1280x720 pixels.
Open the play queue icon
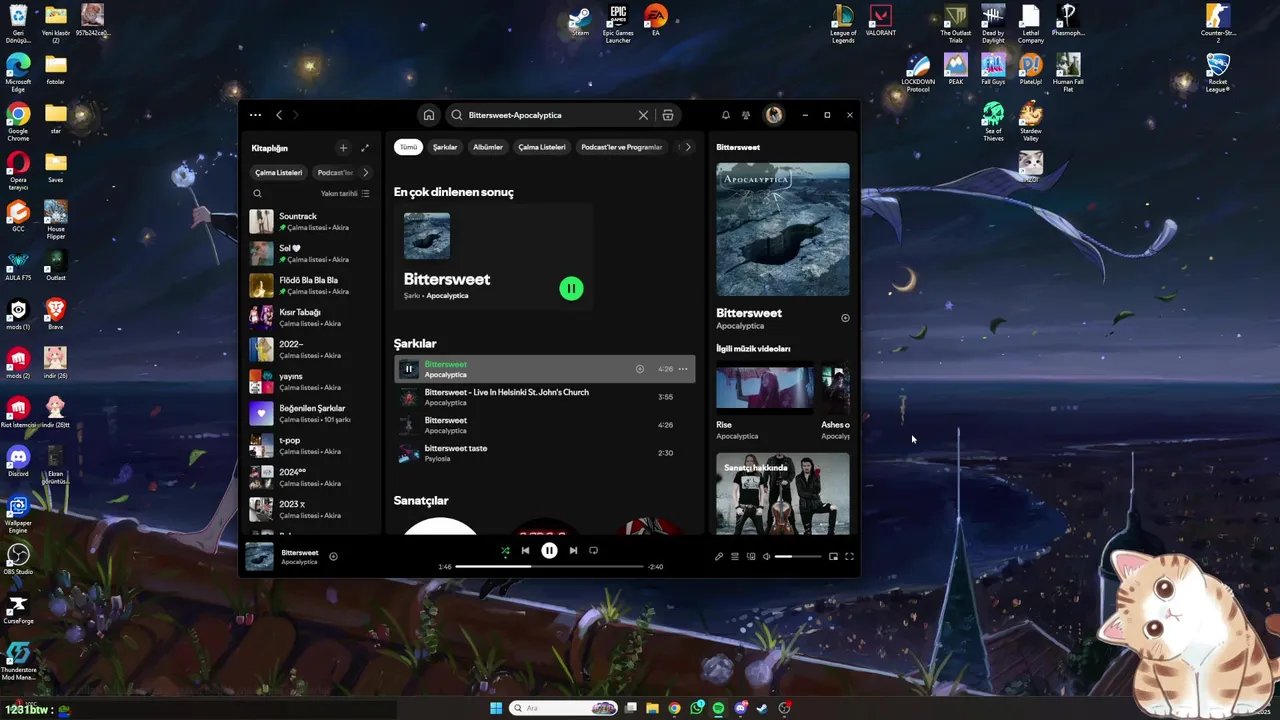(735, 556)
